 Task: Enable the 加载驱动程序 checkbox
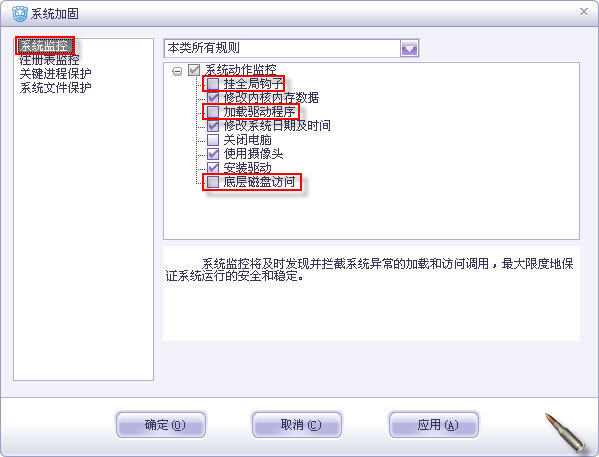click(213, 112)
